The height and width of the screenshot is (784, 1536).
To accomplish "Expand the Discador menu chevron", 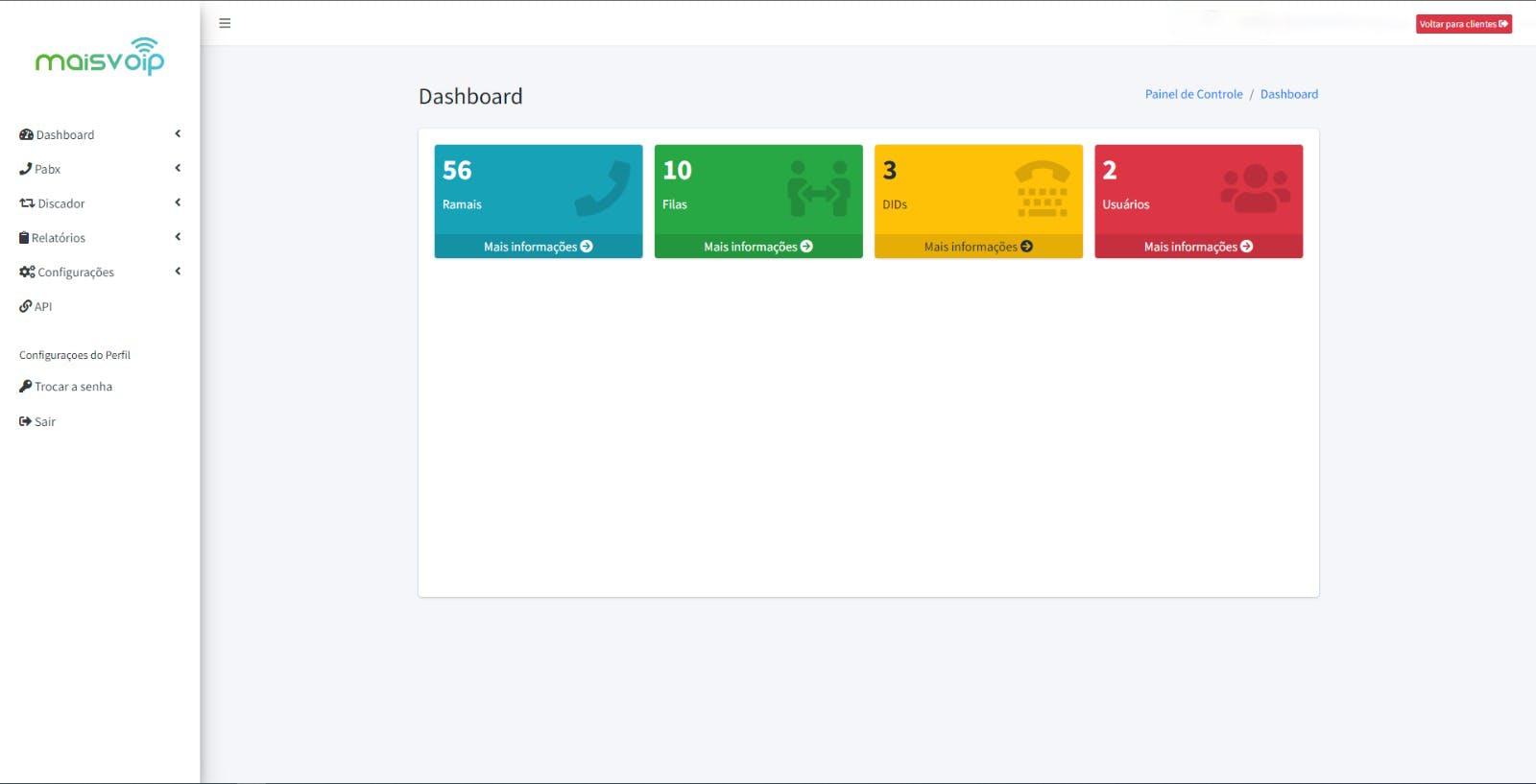I will pos(178,202).
